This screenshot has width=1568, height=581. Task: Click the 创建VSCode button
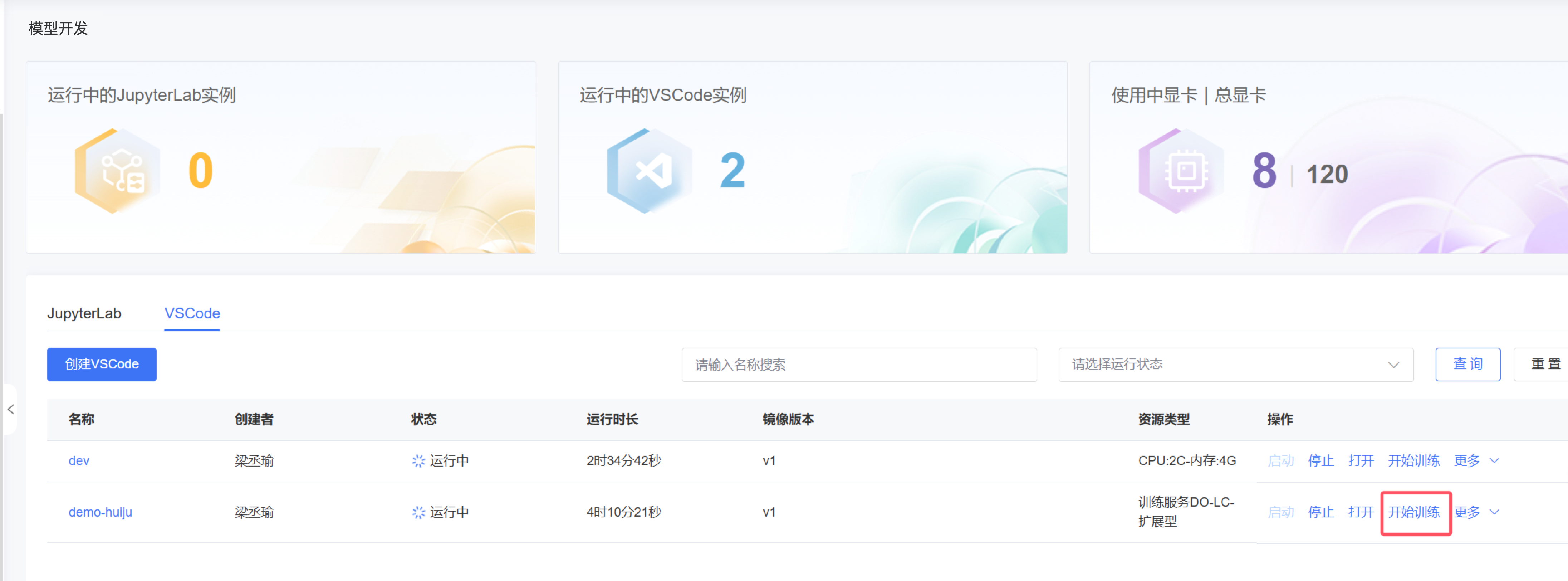102,364
